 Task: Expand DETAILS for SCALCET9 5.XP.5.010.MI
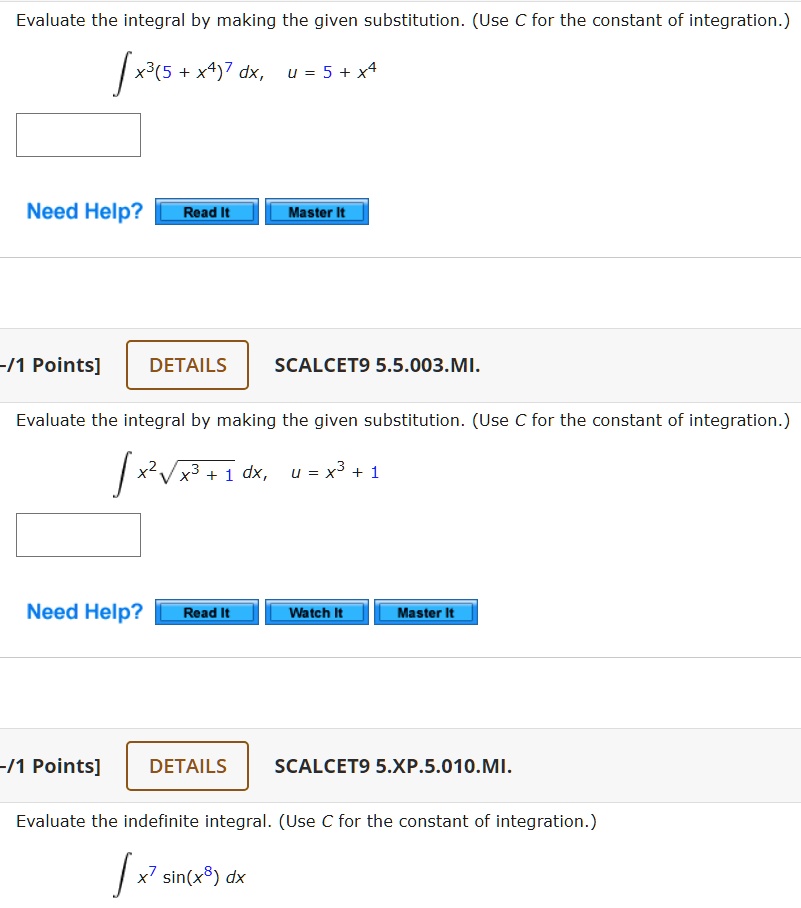187,766
